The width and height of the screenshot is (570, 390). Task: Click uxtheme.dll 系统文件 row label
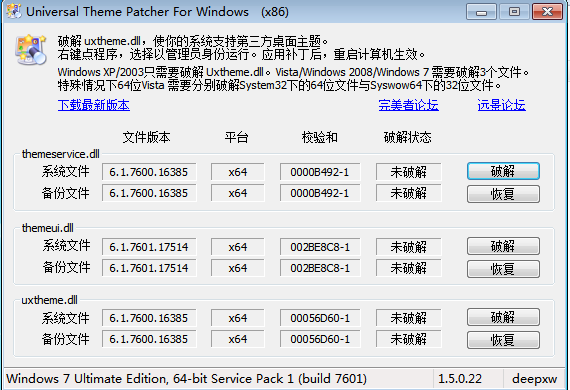[x=65, y=318]
